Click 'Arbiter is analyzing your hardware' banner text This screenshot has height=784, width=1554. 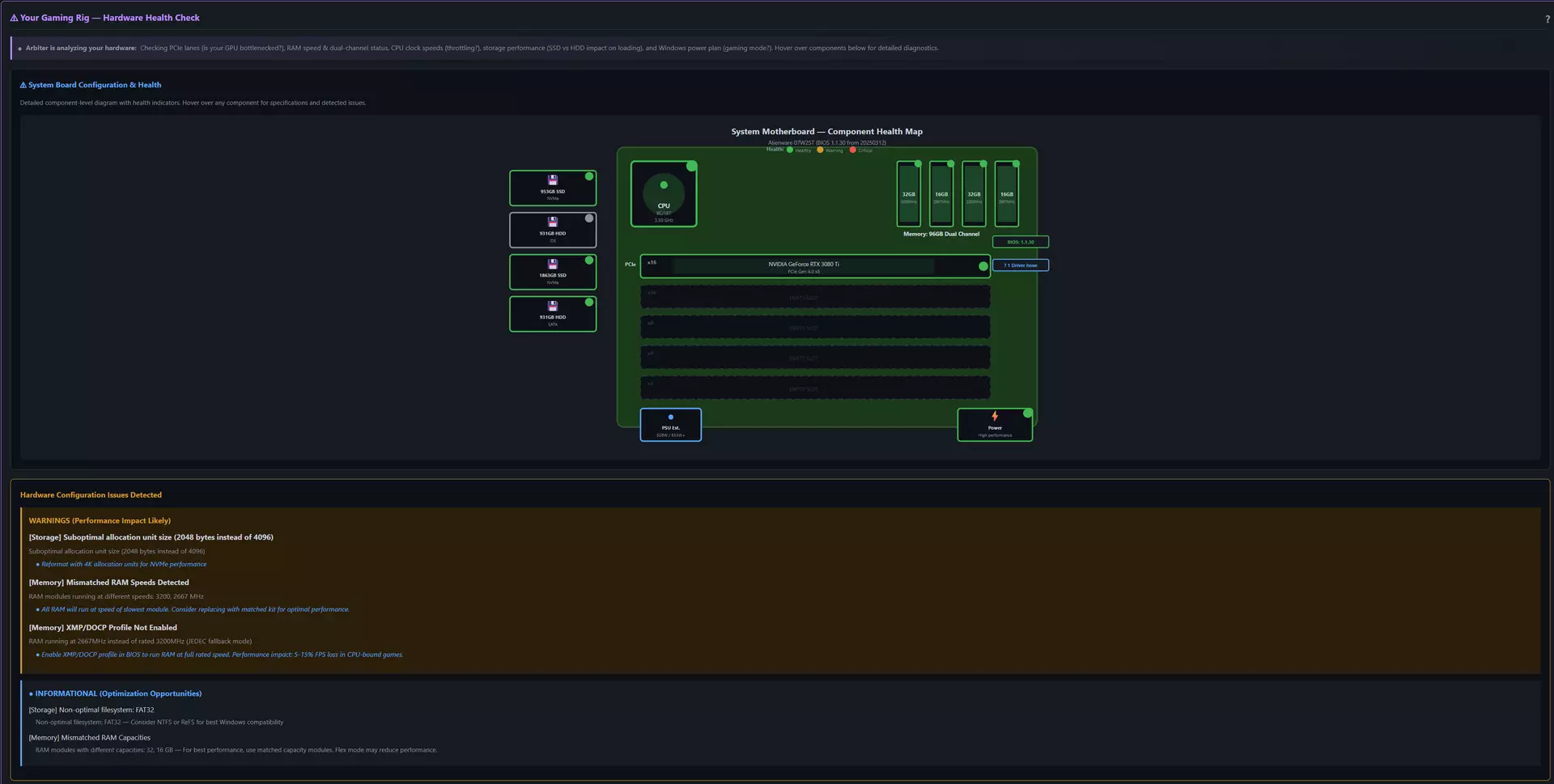click(81, 49)
